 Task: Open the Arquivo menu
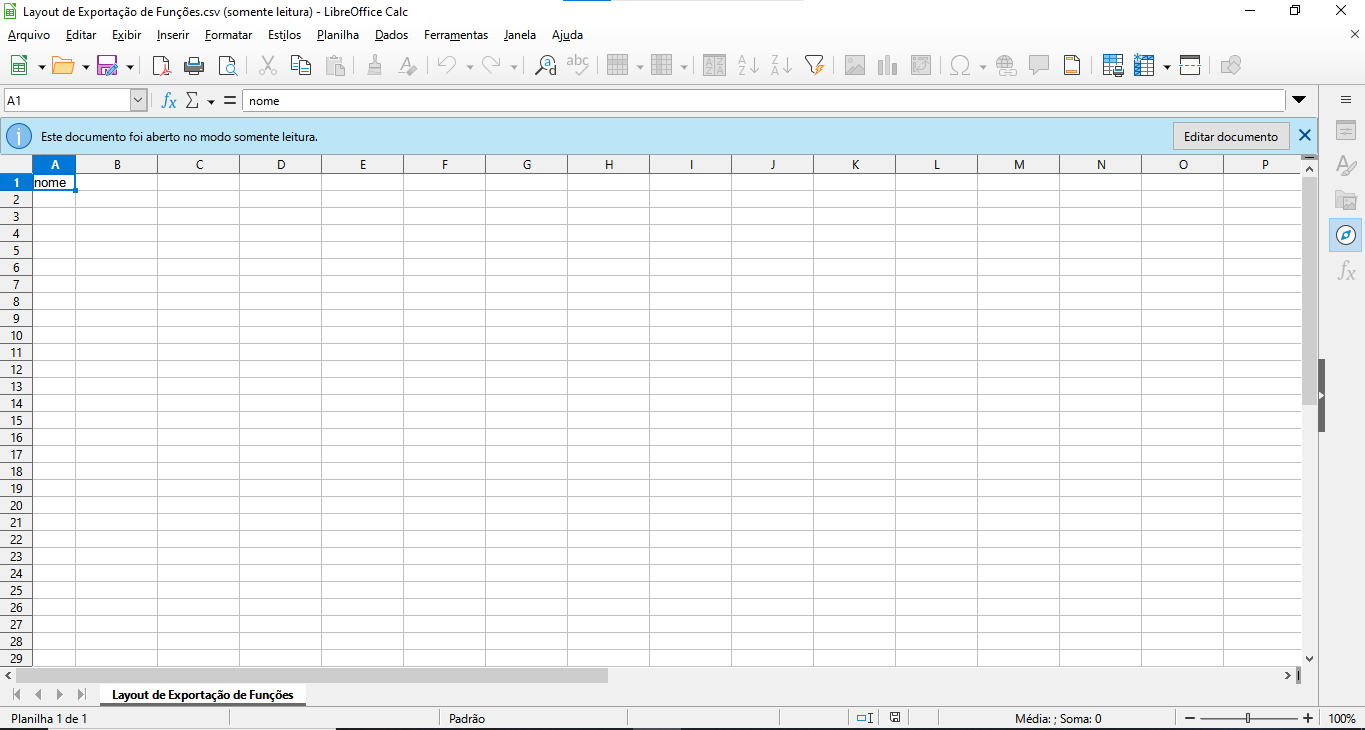click(x=28, y=35)
